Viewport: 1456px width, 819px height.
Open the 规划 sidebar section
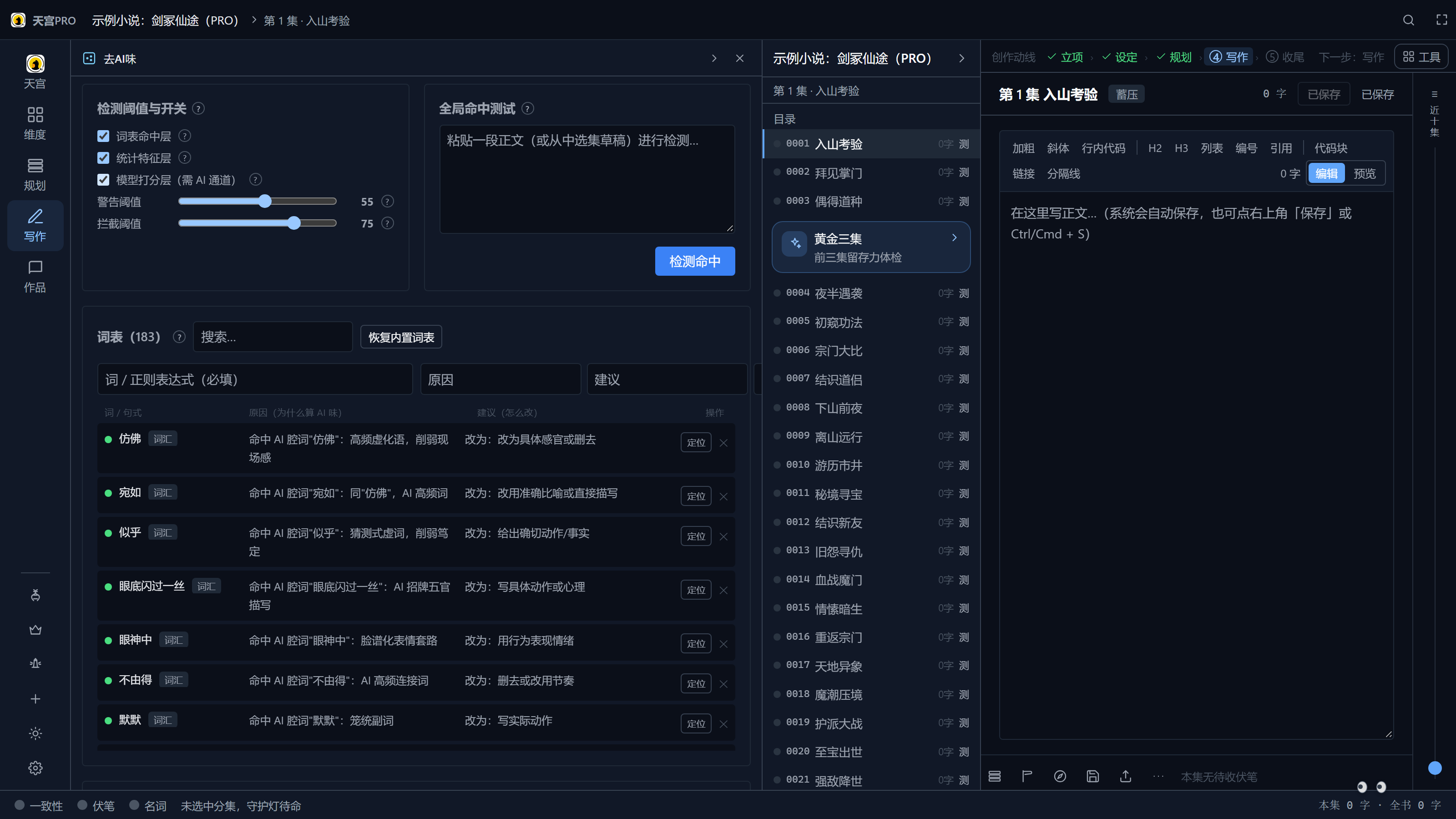tap(35, 174)
